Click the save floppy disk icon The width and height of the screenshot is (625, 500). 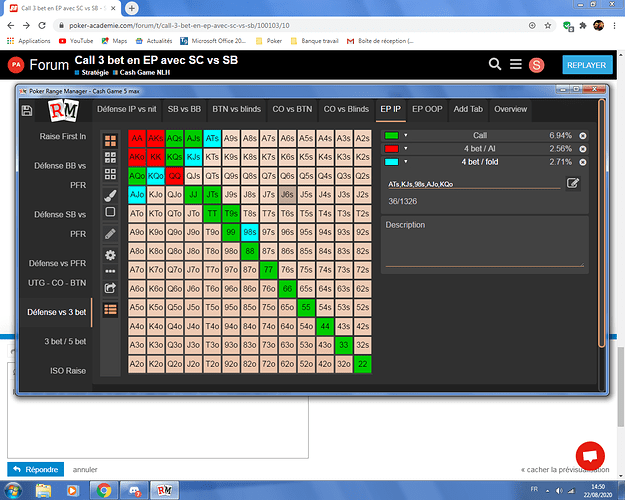click(27, 110)
